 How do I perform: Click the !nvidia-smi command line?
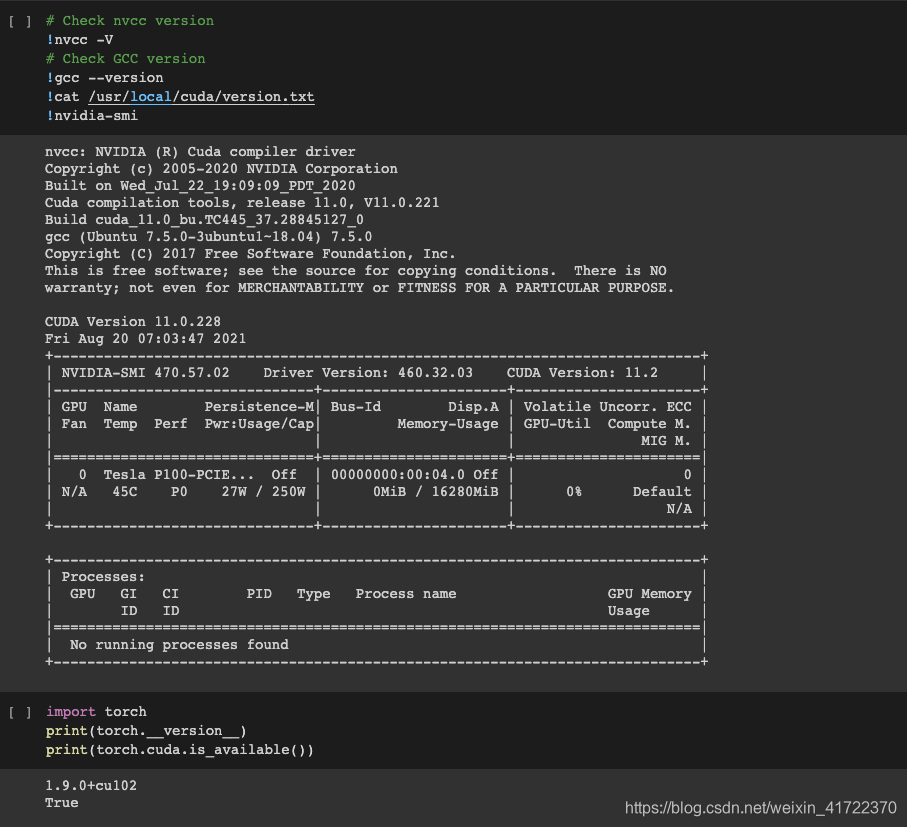tap(96, 115)
